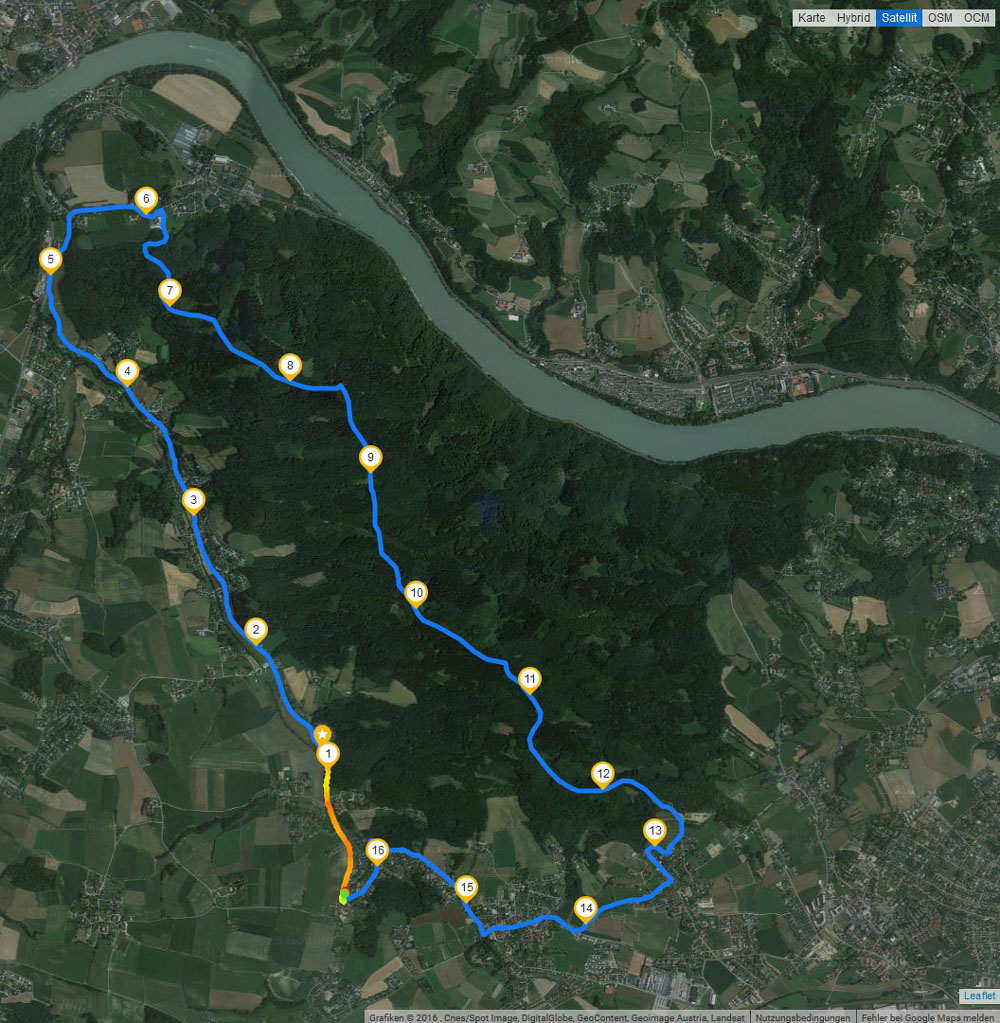Viewport: 1000px width, 1023px height.
Task: Select the kilometer 5 waypoint marker
Action: pyautogui.click(x=50, y=260)
